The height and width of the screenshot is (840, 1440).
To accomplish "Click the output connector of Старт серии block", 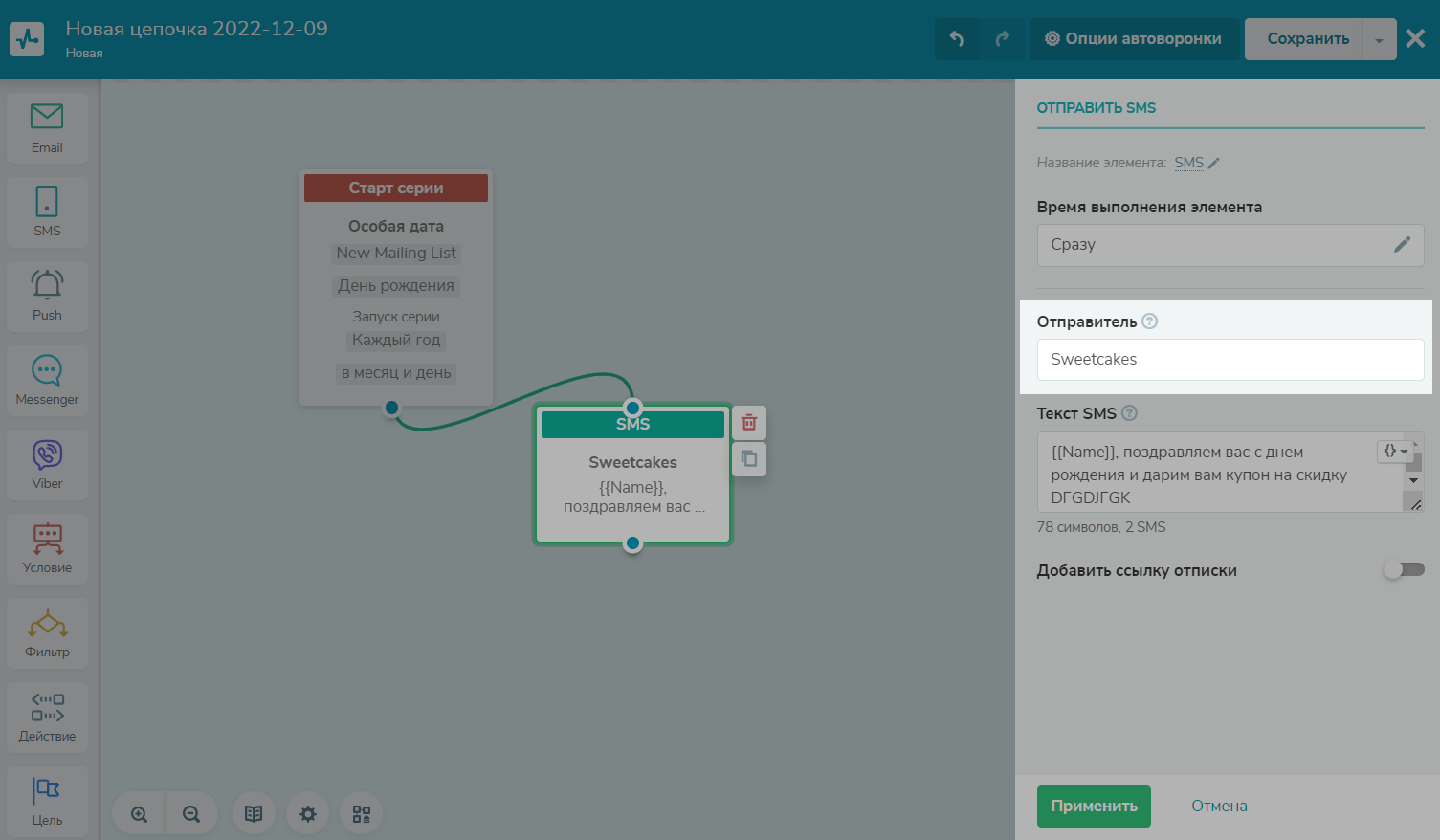I will 391,409.
